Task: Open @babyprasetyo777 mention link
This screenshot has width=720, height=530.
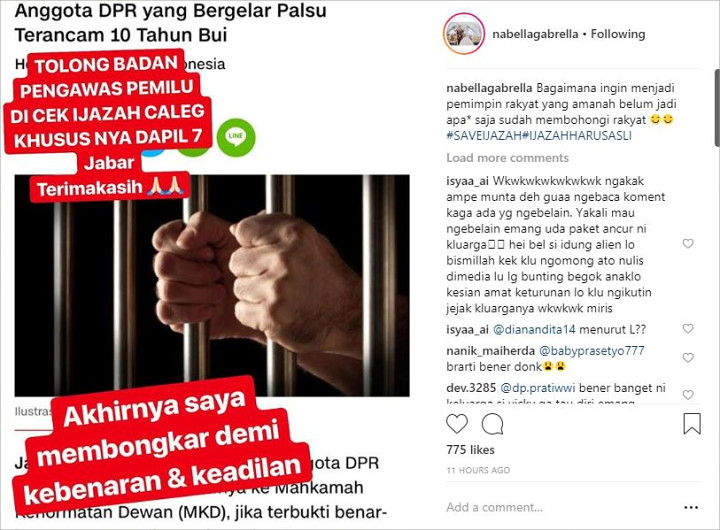Action: pos(591,351)
